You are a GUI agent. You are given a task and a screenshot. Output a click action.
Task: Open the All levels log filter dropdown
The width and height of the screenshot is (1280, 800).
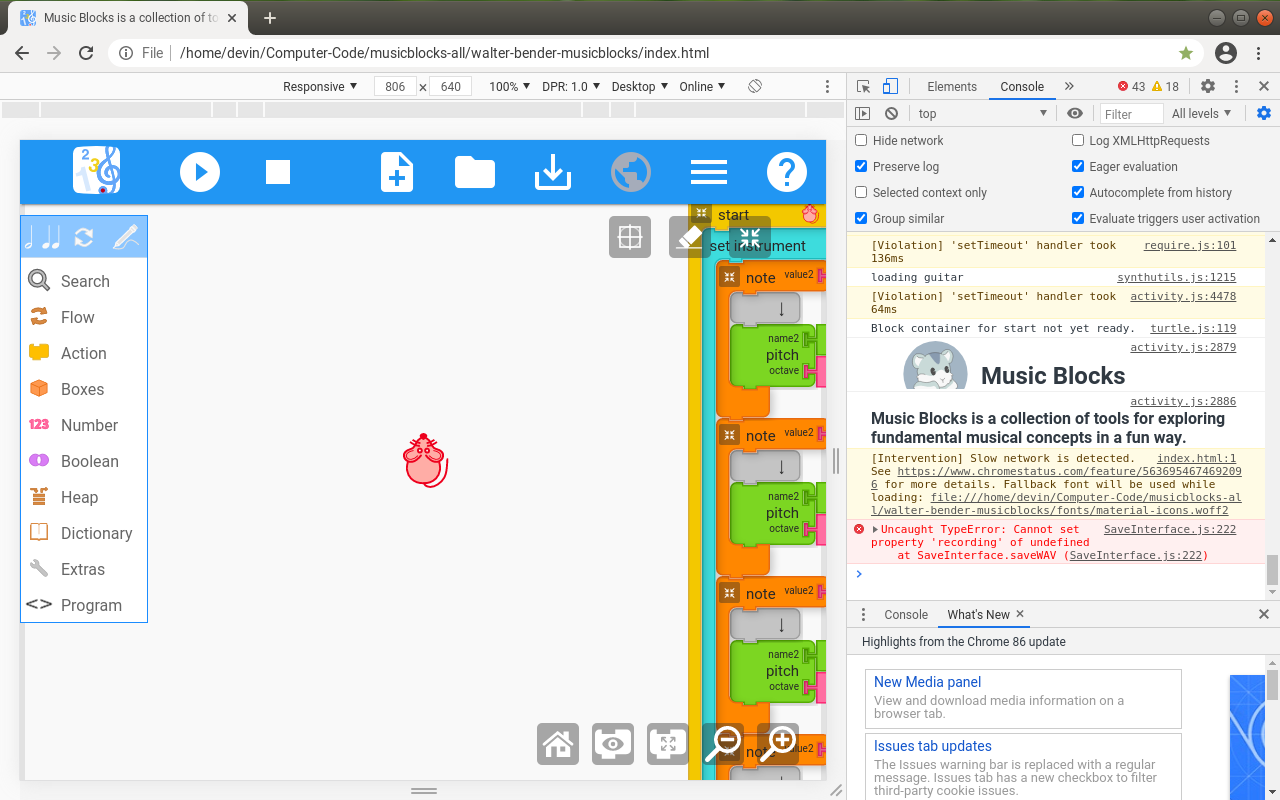pos(1202,113)
